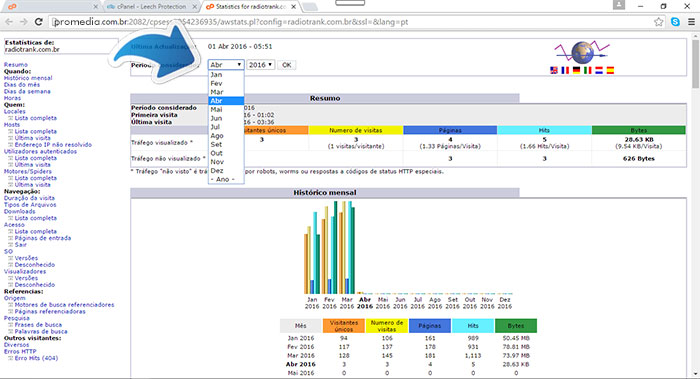The width and height of the screenshot is (700, 379).
Task: Open Frases de busca link
Action: tap(38, 325)
